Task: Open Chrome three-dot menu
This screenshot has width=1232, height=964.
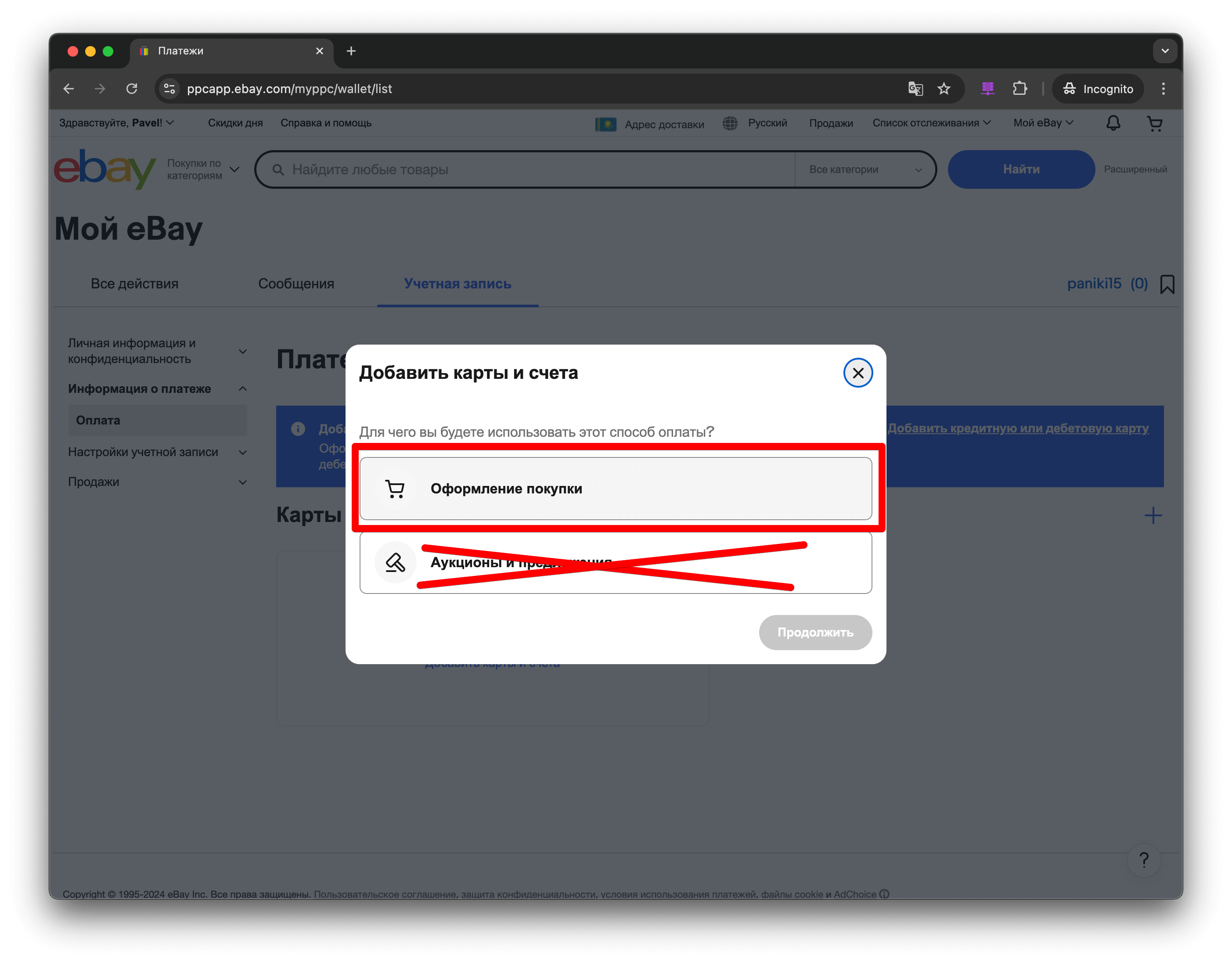Action: (1163, 89)
